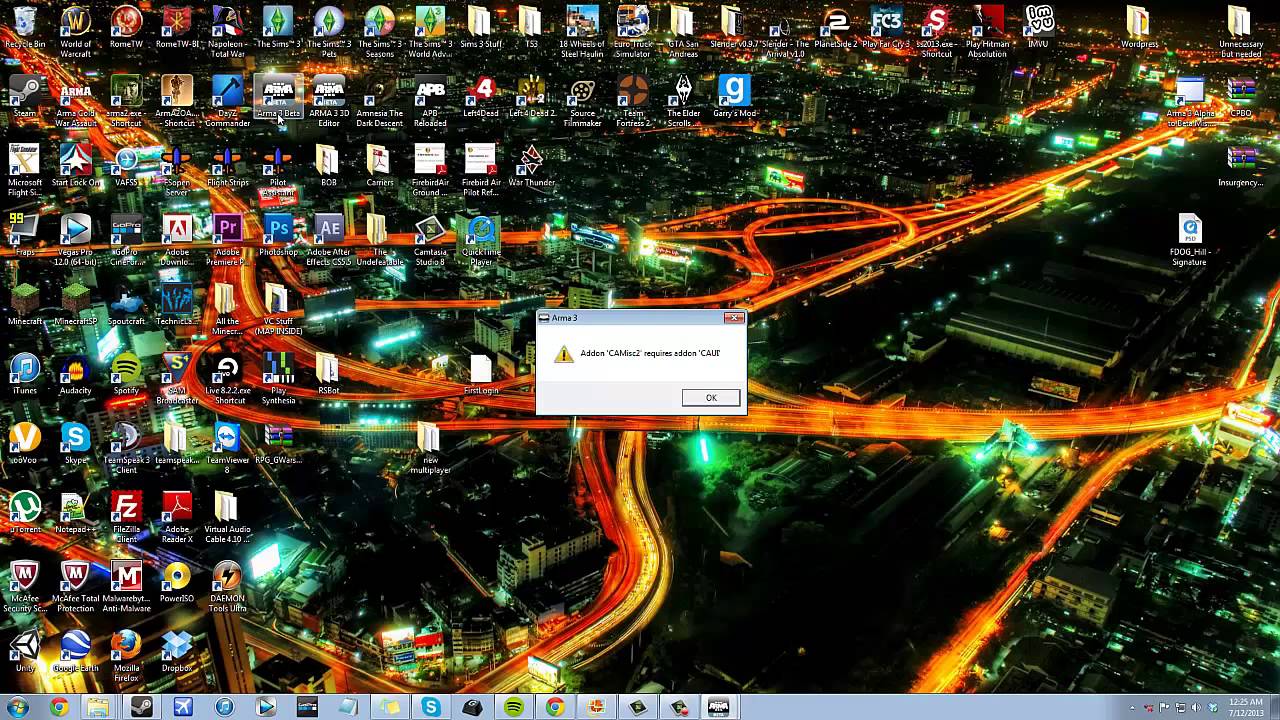The width and height of the screenshot is (1280, 720).
Task: Select the Euro Truck Simulator shortcut
Action: pyautogui.click(x=633, y=30)
